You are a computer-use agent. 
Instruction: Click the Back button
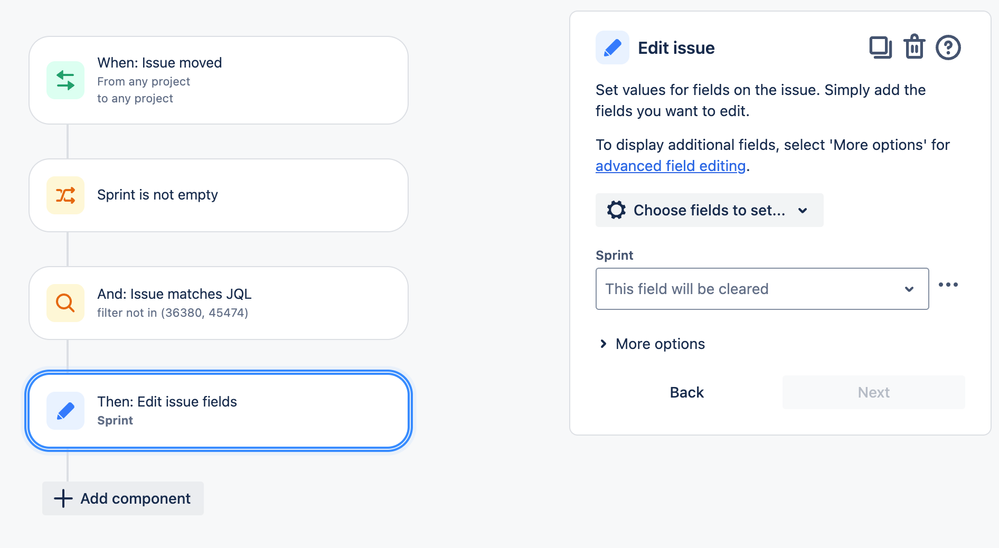687,393
